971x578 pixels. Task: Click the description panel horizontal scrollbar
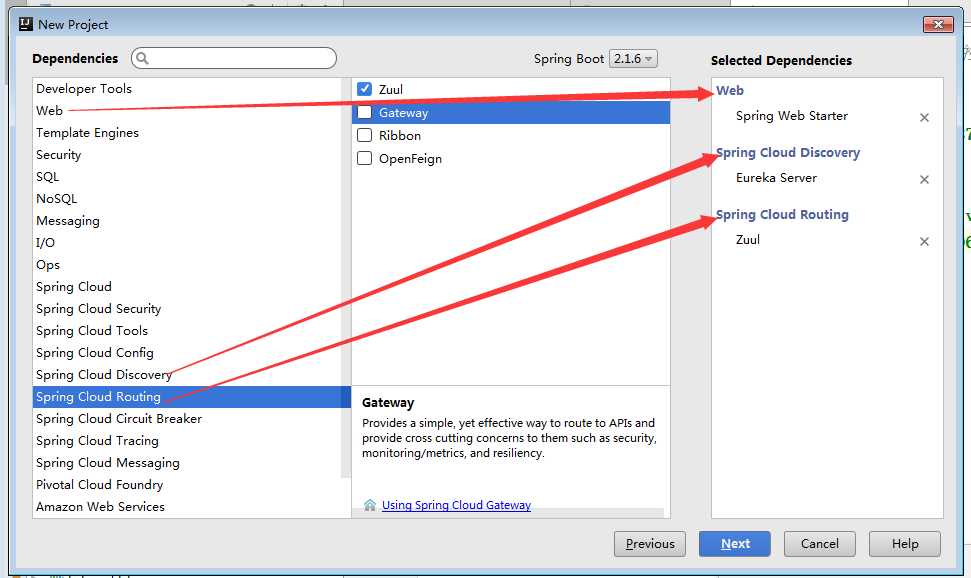click(508, 514)
